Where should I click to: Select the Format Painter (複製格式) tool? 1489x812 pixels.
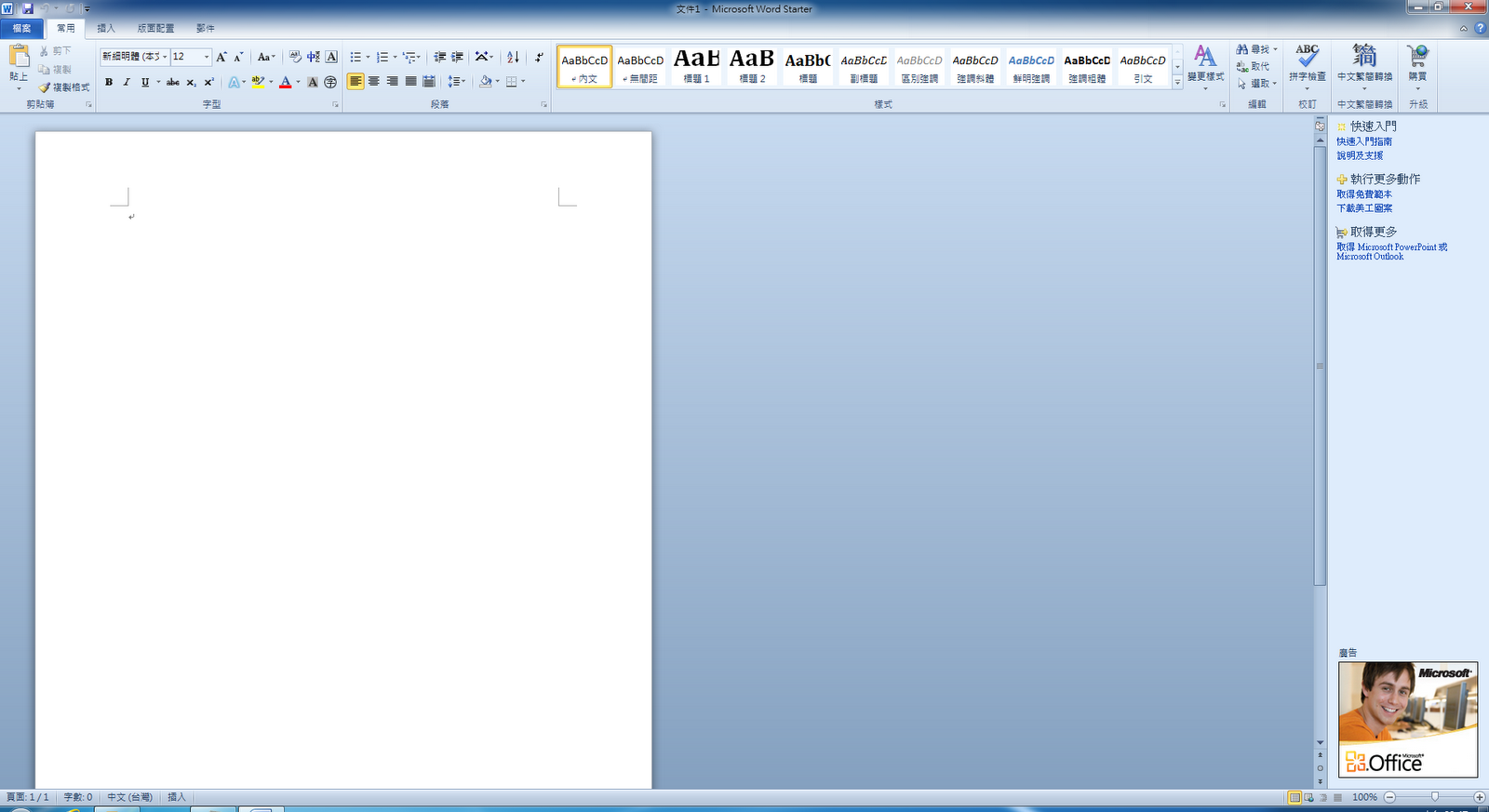click(64, 87)
